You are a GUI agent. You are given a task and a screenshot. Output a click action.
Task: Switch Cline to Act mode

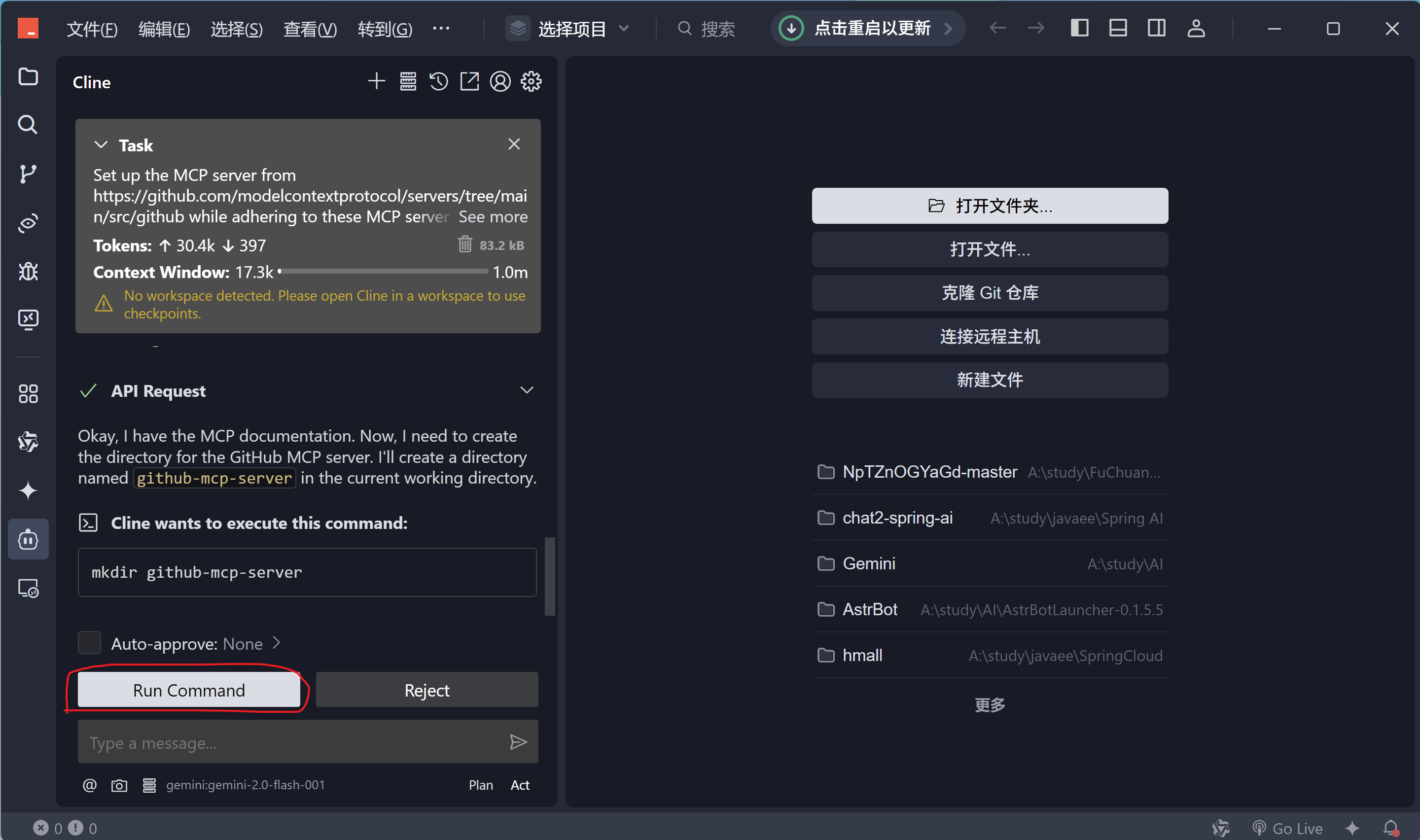click(x=520, y=785)
